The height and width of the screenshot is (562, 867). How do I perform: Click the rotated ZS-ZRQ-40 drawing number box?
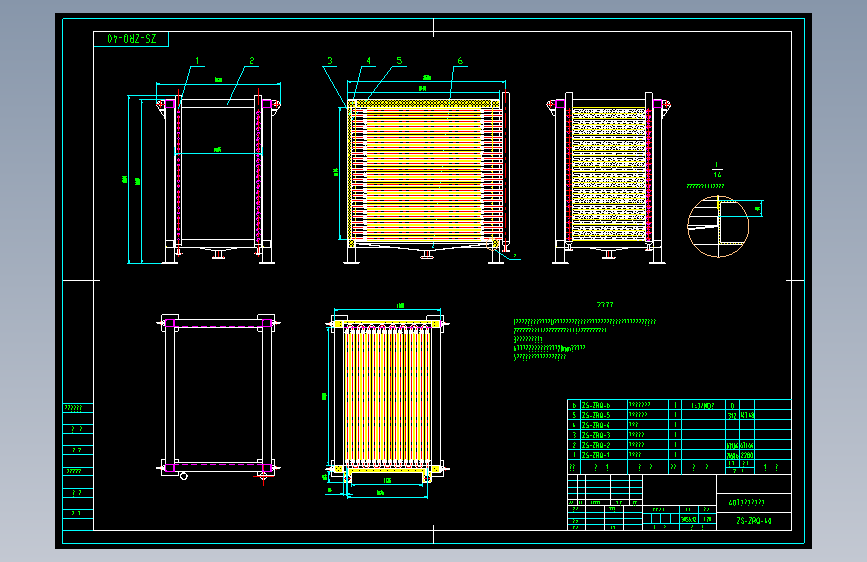coord(131,39)
